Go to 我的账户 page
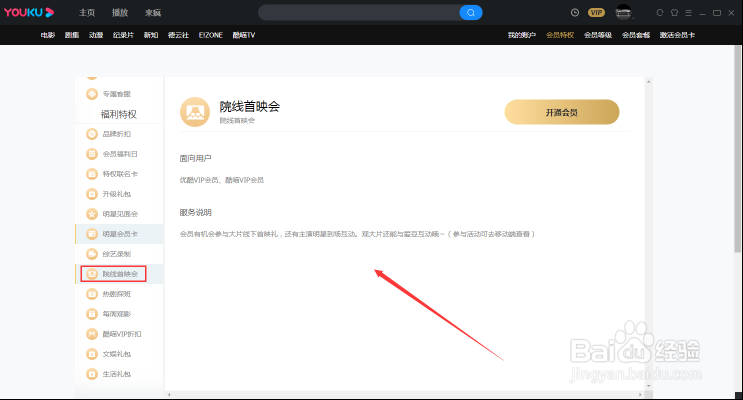This screenshot has height=400, width=743. tap(522, 35)
